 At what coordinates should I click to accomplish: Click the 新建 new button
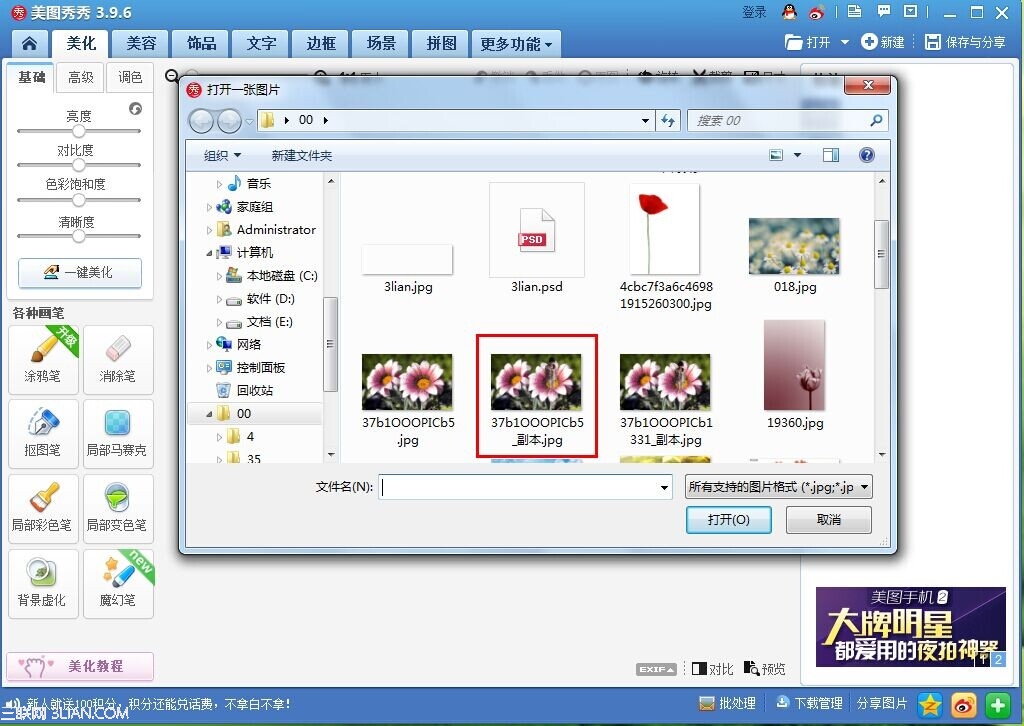[882, 42]
